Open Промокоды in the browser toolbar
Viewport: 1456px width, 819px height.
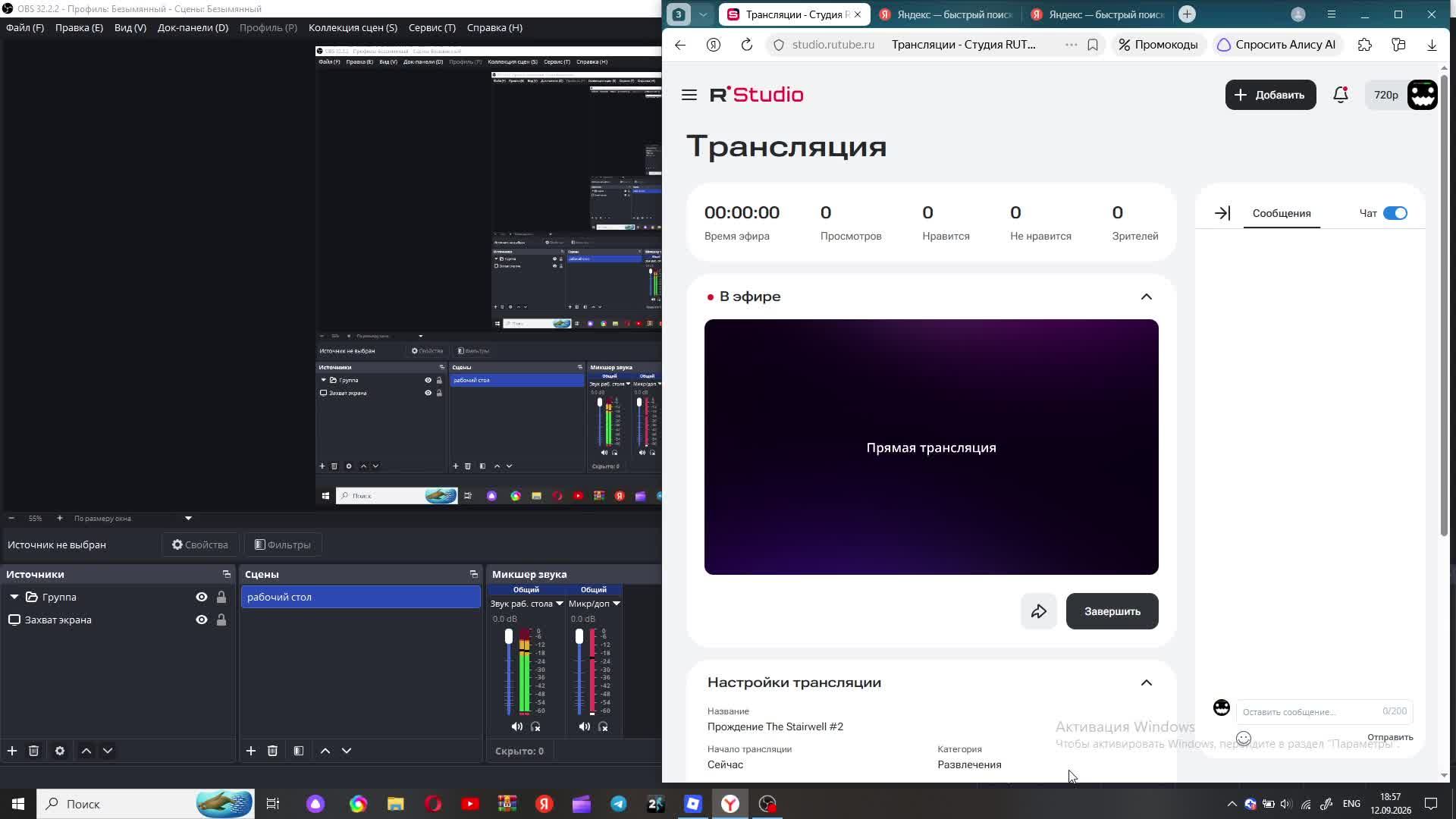tap(1159, 45)
